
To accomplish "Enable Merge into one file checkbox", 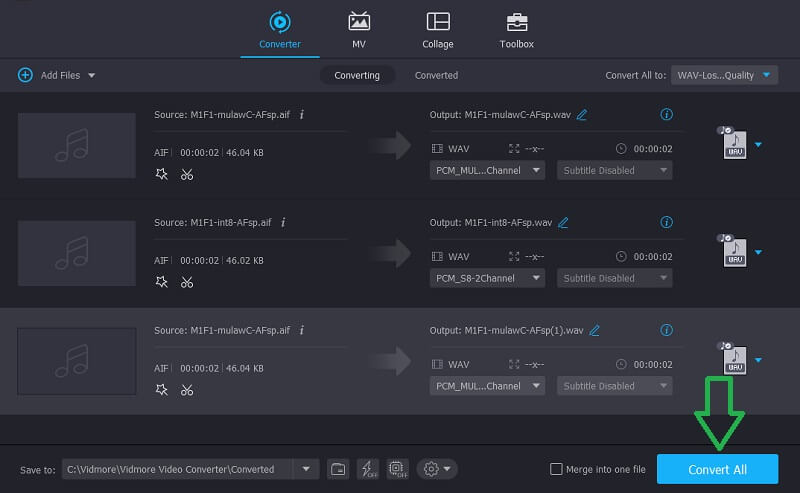I will pos(556,469).
